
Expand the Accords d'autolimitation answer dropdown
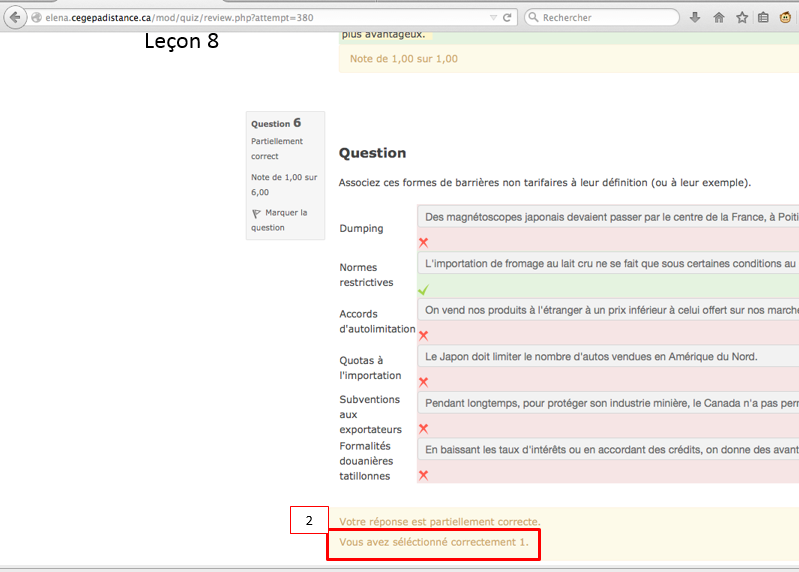click(x=608, y=310)
